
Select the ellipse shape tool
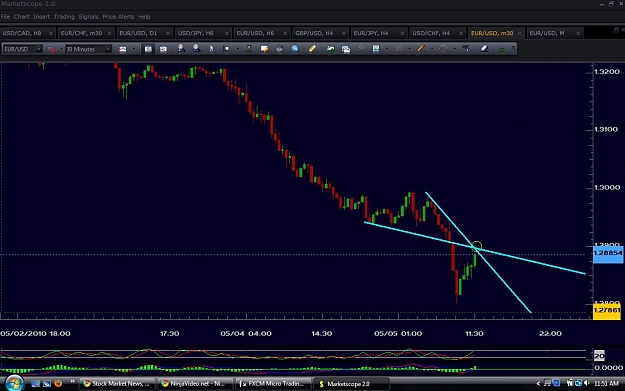443,49
